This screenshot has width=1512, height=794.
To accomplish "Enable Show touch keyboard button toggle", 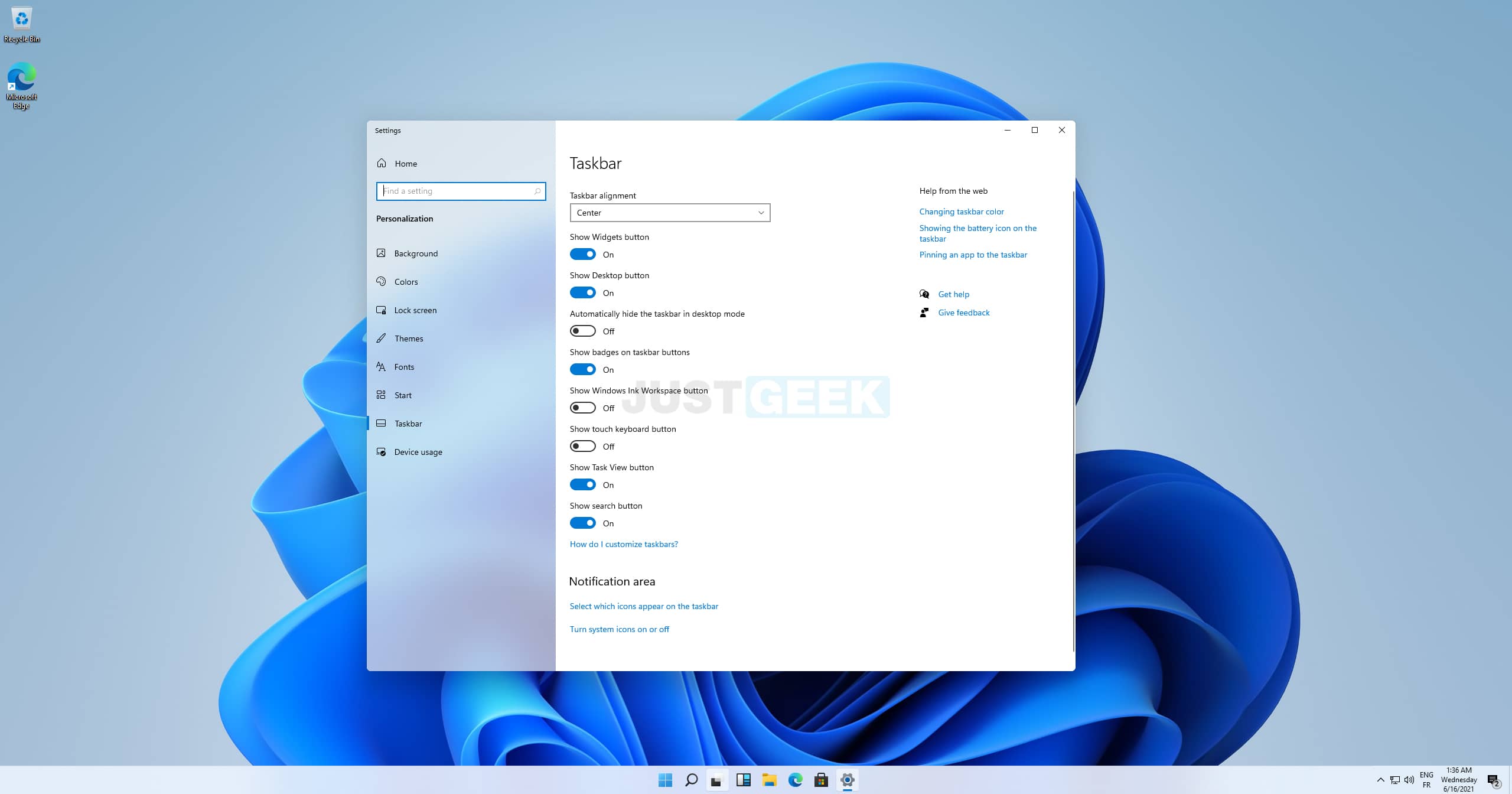I will 582,446.
